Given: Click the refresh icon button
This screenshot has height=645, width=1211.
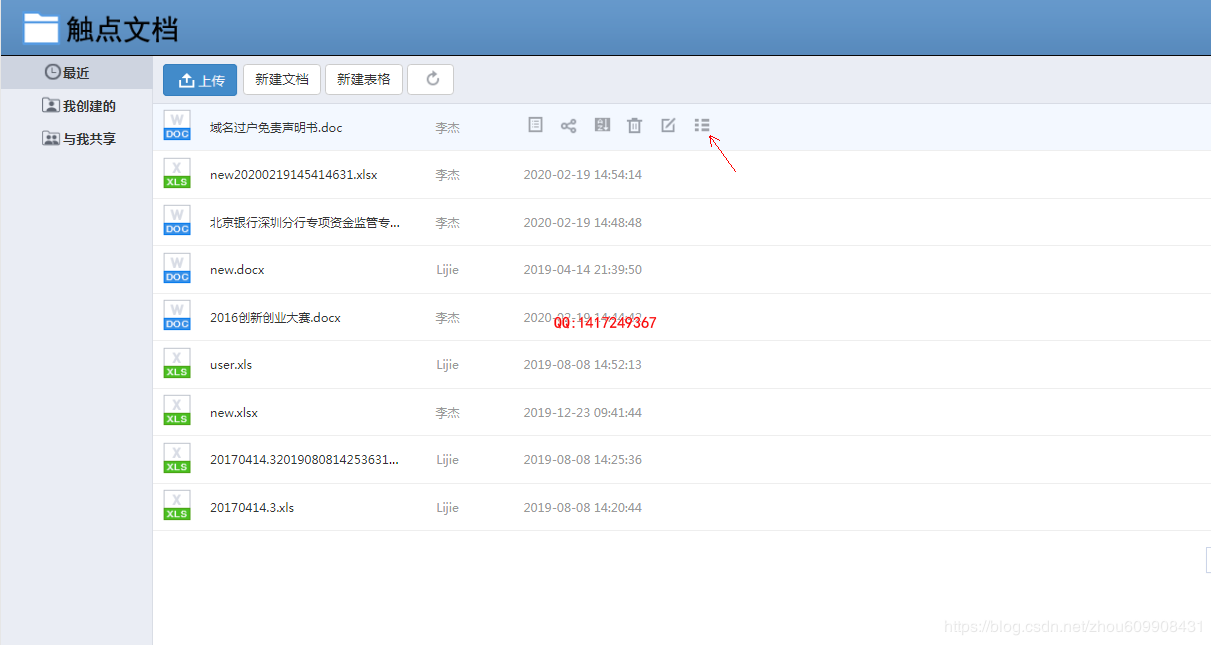Looking at the screenshot, I should coord(431,80).
